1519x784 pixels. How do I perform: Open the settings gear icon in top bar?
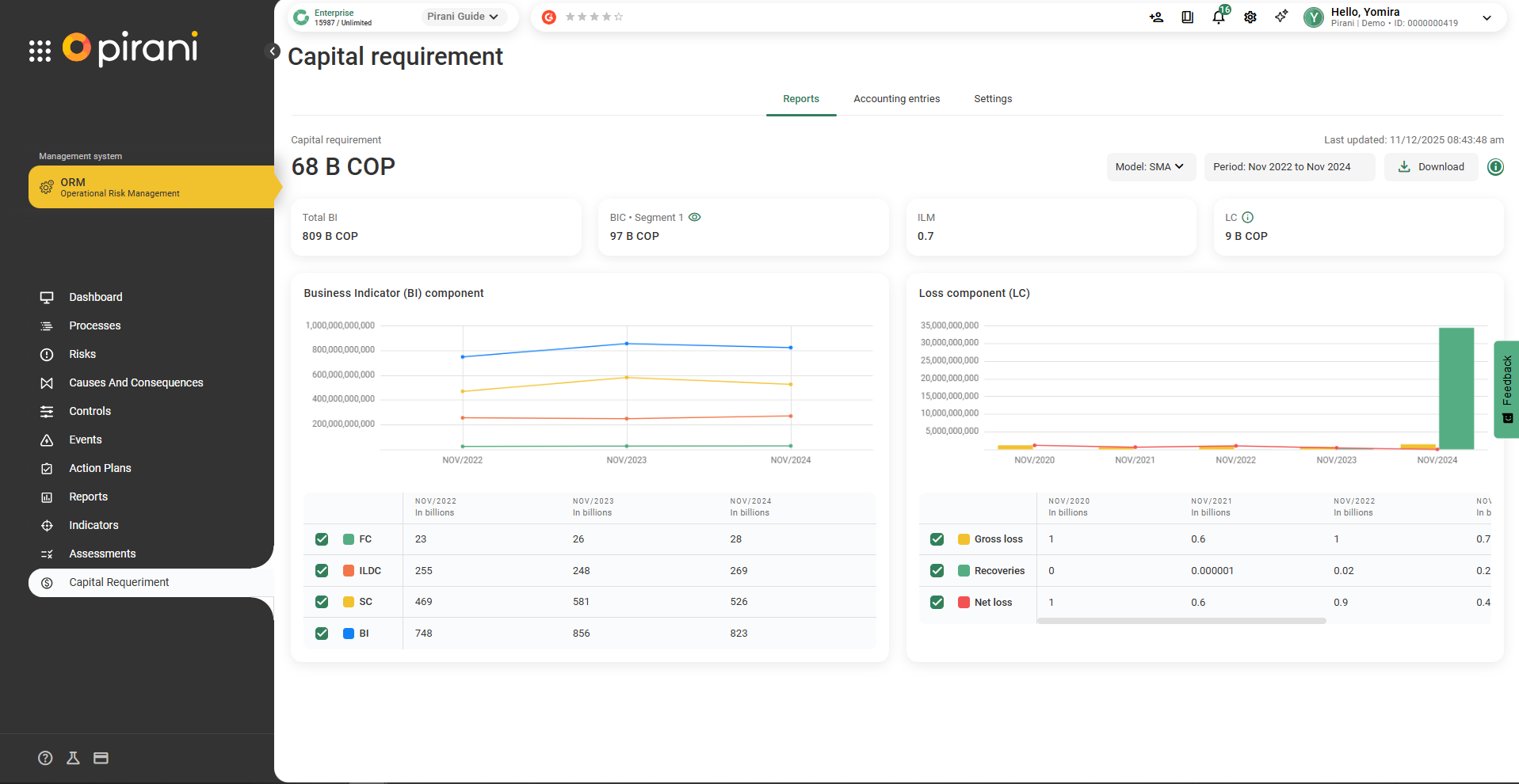coord(1250,17)
